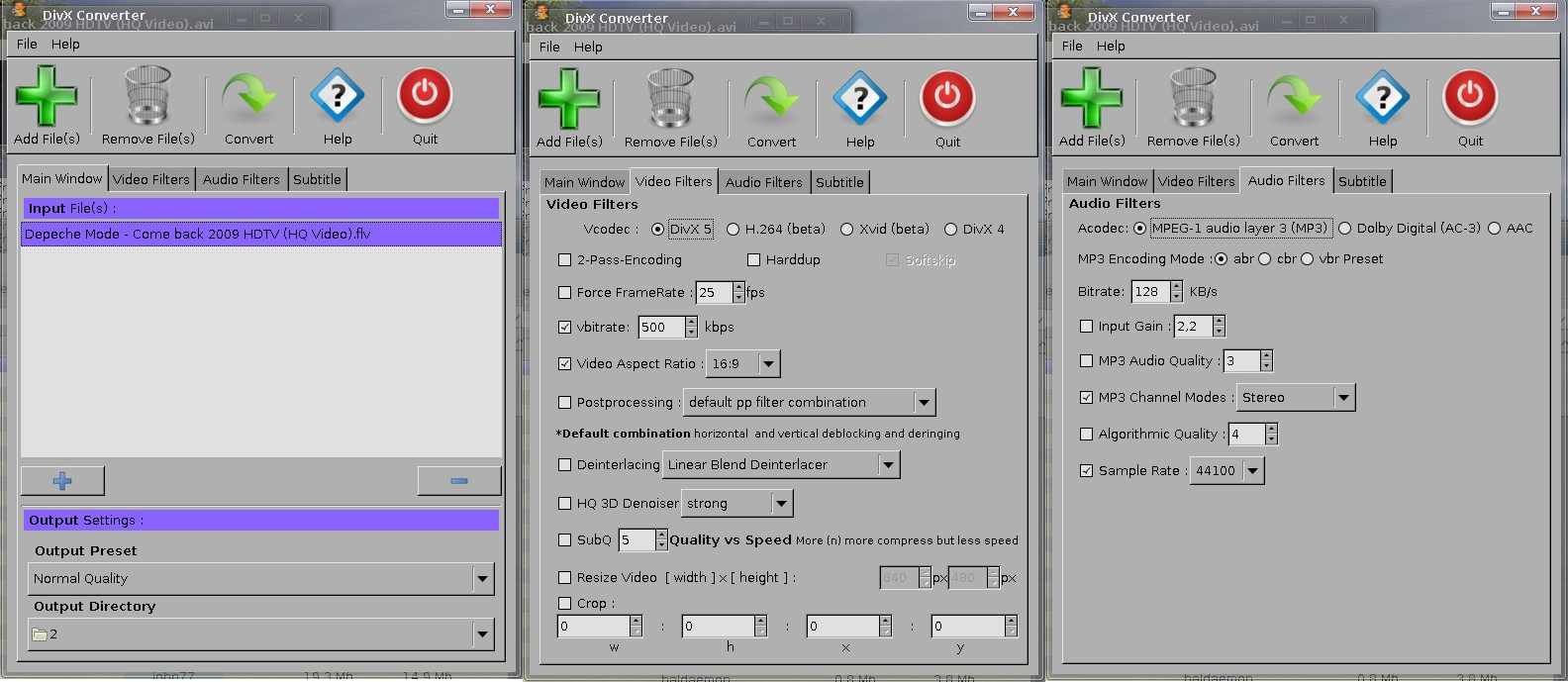1568x682 pixels.
Task: Open Help icon in Audio Filters window
Action: (x=1383, y=98)
